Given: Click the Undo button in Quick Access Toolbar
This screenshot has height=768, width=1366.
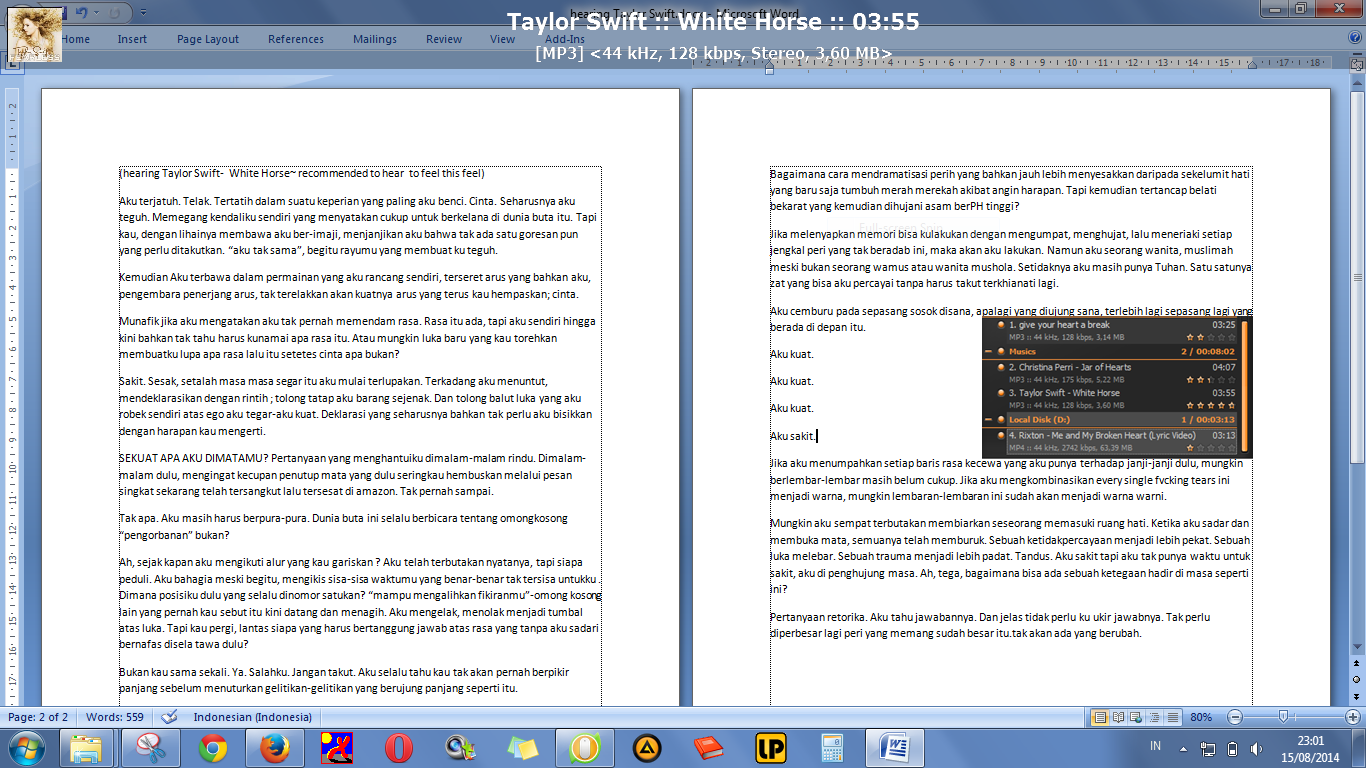Looking at the screenshot, I should click(x=82, y=12).
